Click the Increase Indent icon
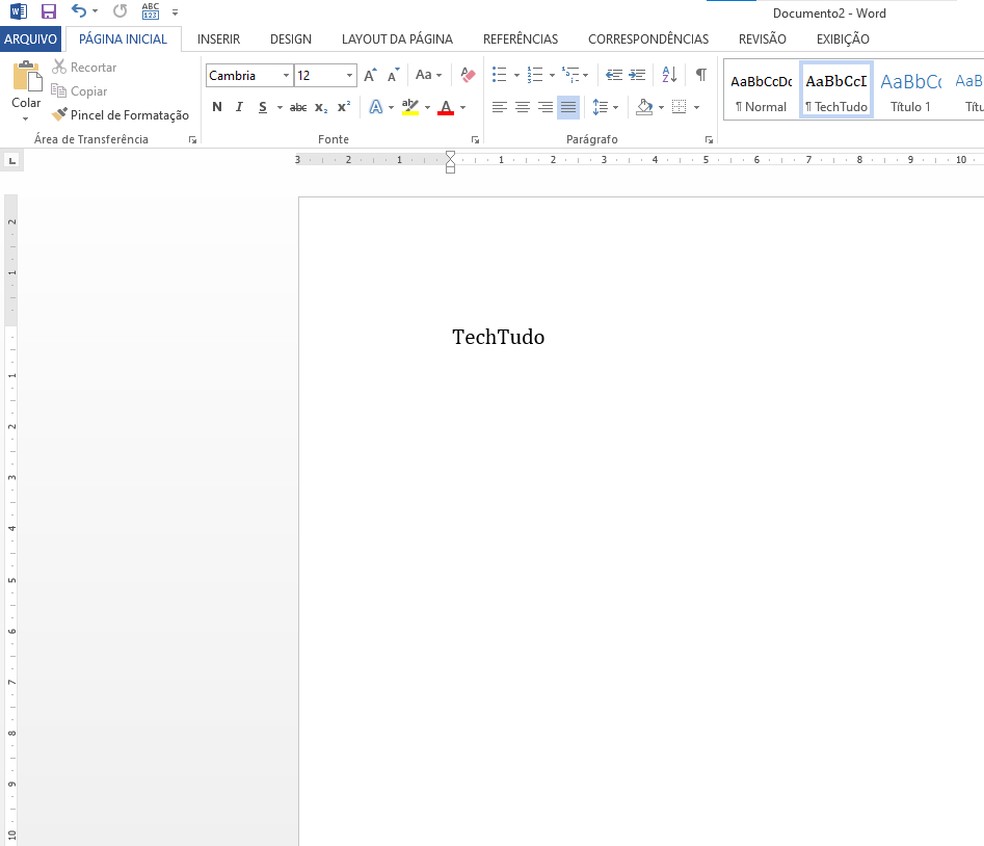The image size is (984, 846). [637, 75]
